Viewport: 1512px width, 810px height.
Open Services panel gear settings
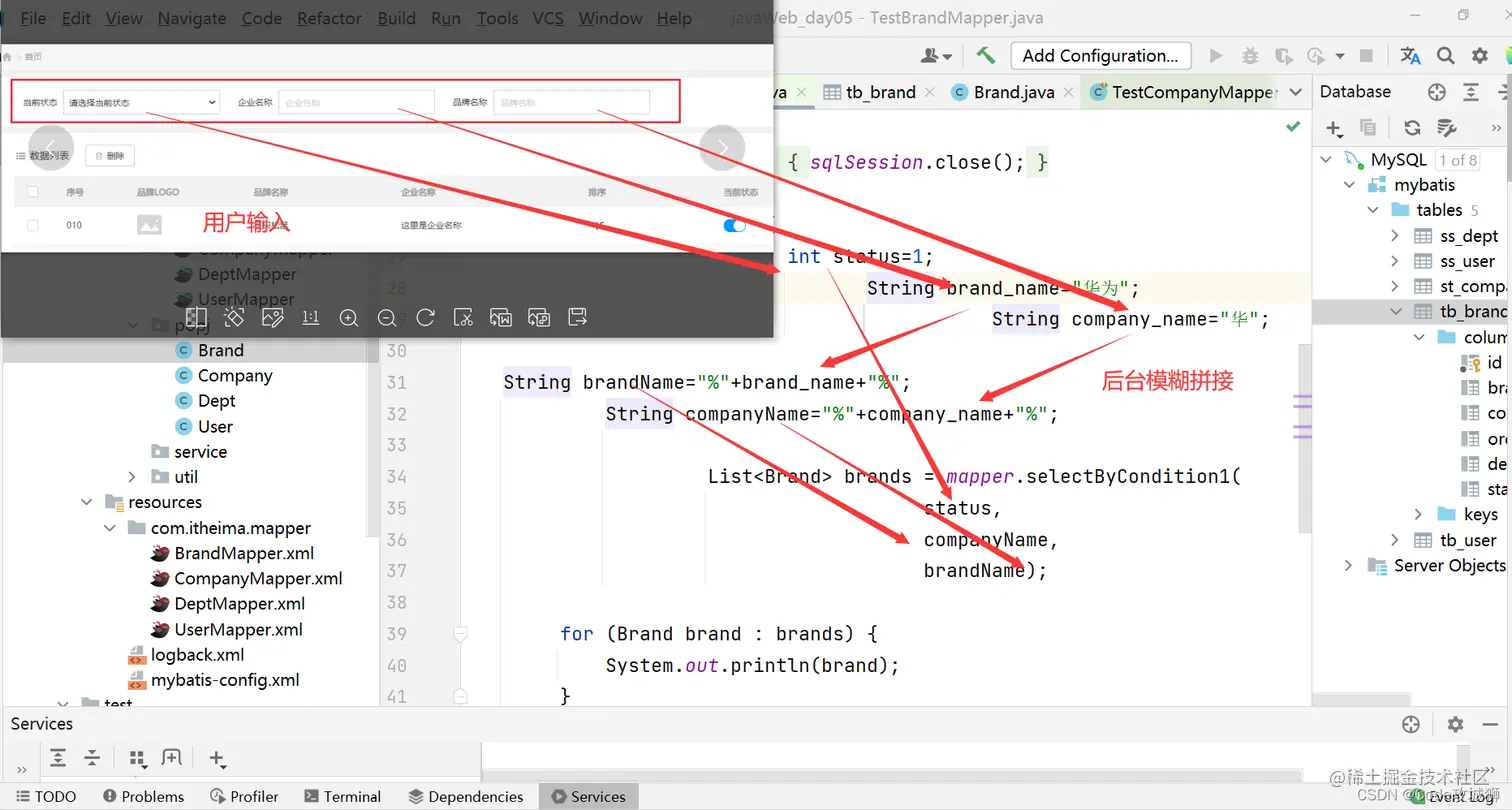pyautogui.click(x=1455, y=724)
